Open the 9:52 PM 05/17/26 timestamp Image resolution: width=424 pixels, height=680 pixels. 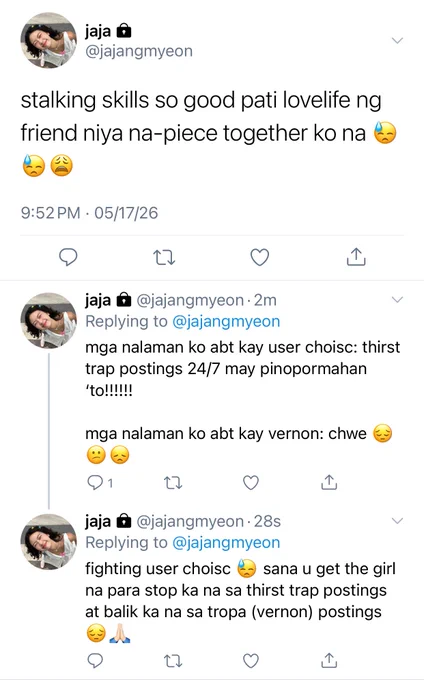pyautogui.click(x=89, y=213)
